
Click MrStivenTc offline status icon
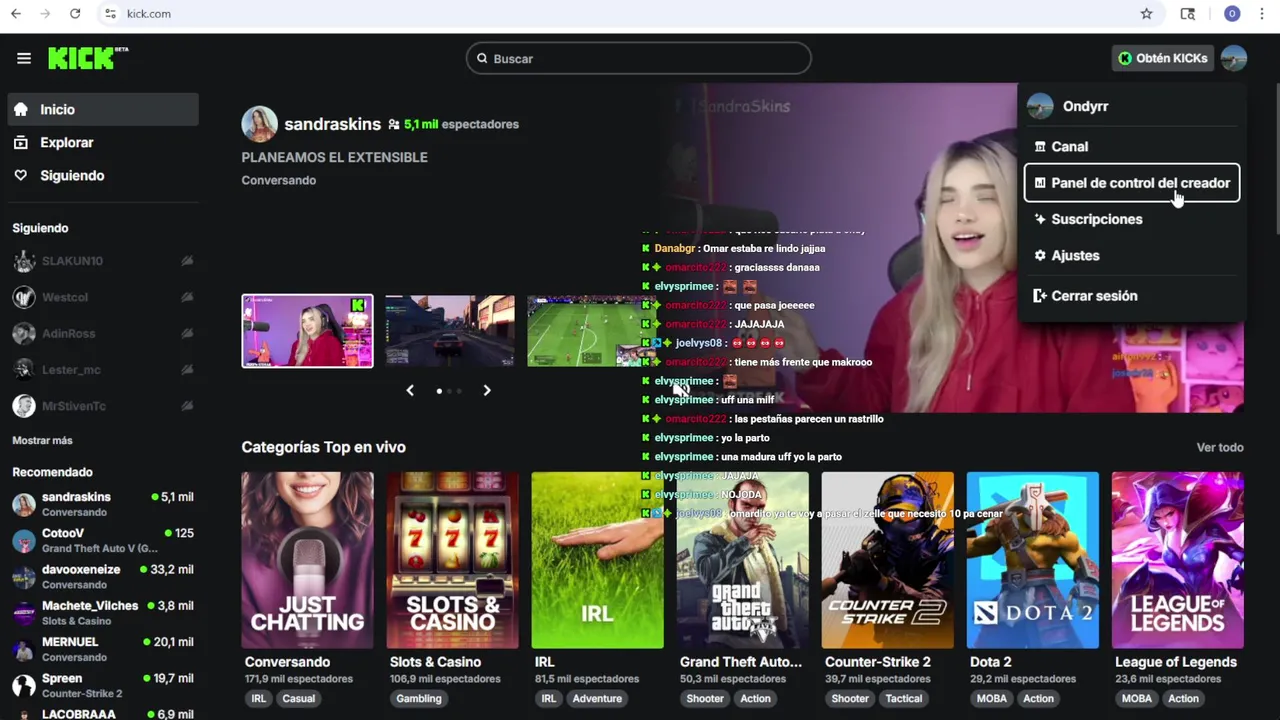(187, 406)
